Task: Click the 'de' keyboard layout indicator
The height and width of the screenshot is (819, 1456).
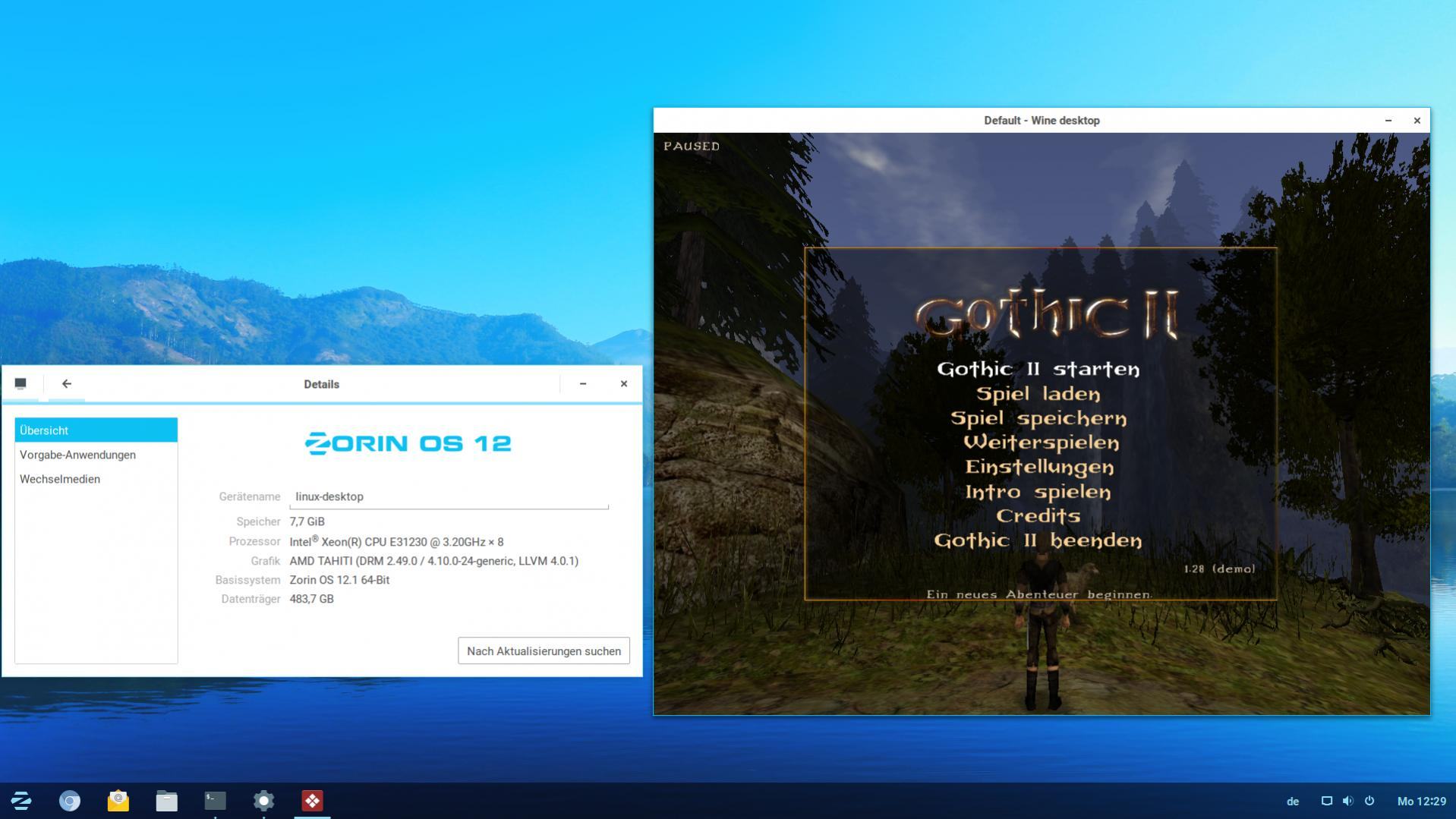Action: tap(1293, 802)
